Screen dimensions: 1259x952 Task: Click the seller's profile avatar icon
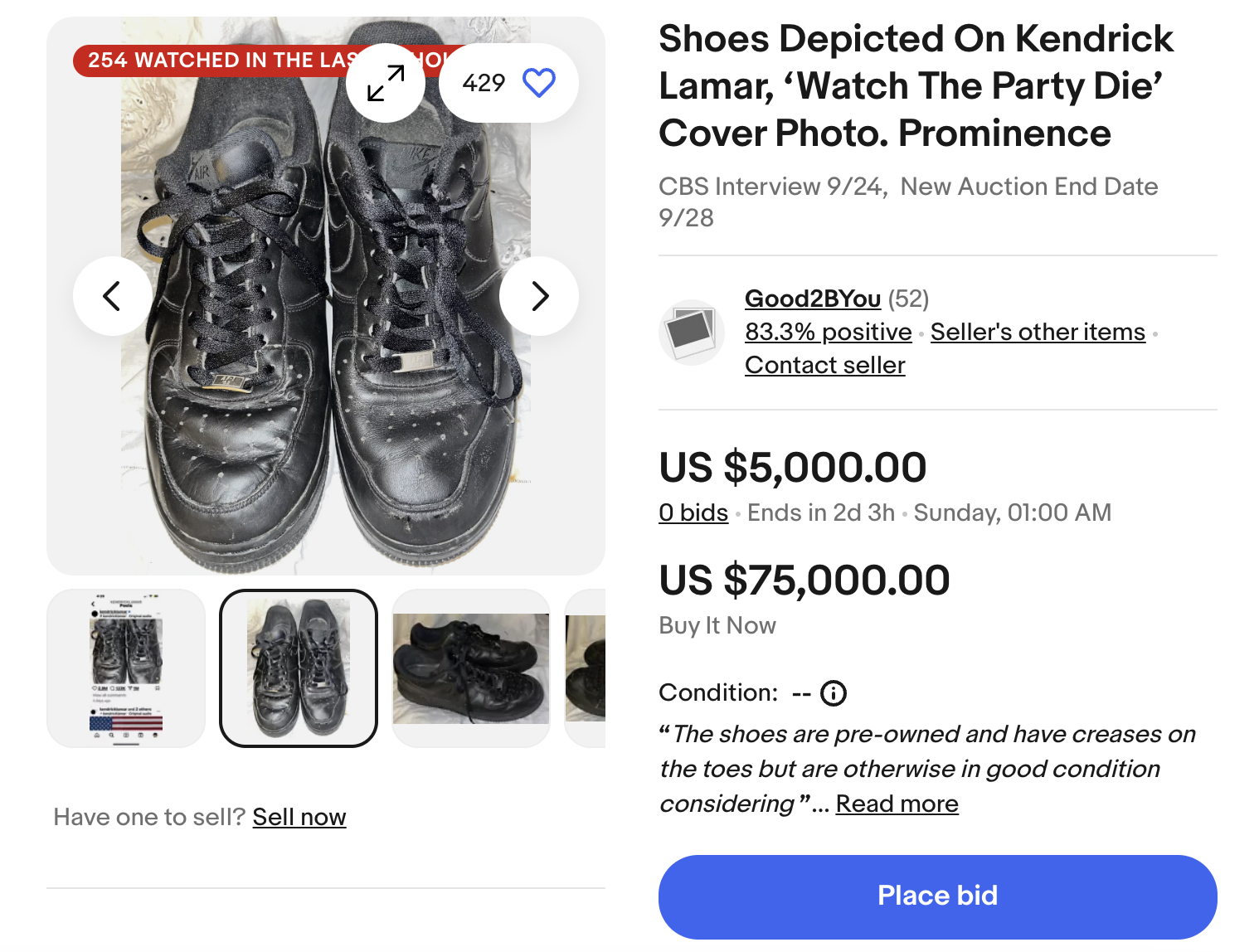(x=692, y=333)
